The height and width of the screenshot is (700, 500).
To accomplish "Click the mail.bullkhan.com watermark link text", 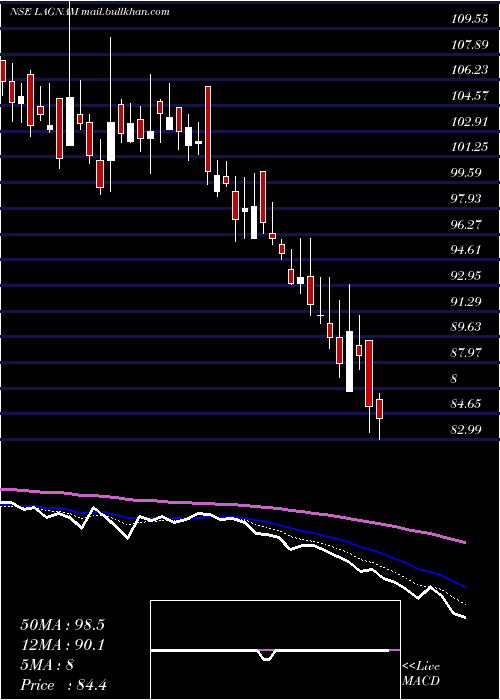I will click(126, 12).
